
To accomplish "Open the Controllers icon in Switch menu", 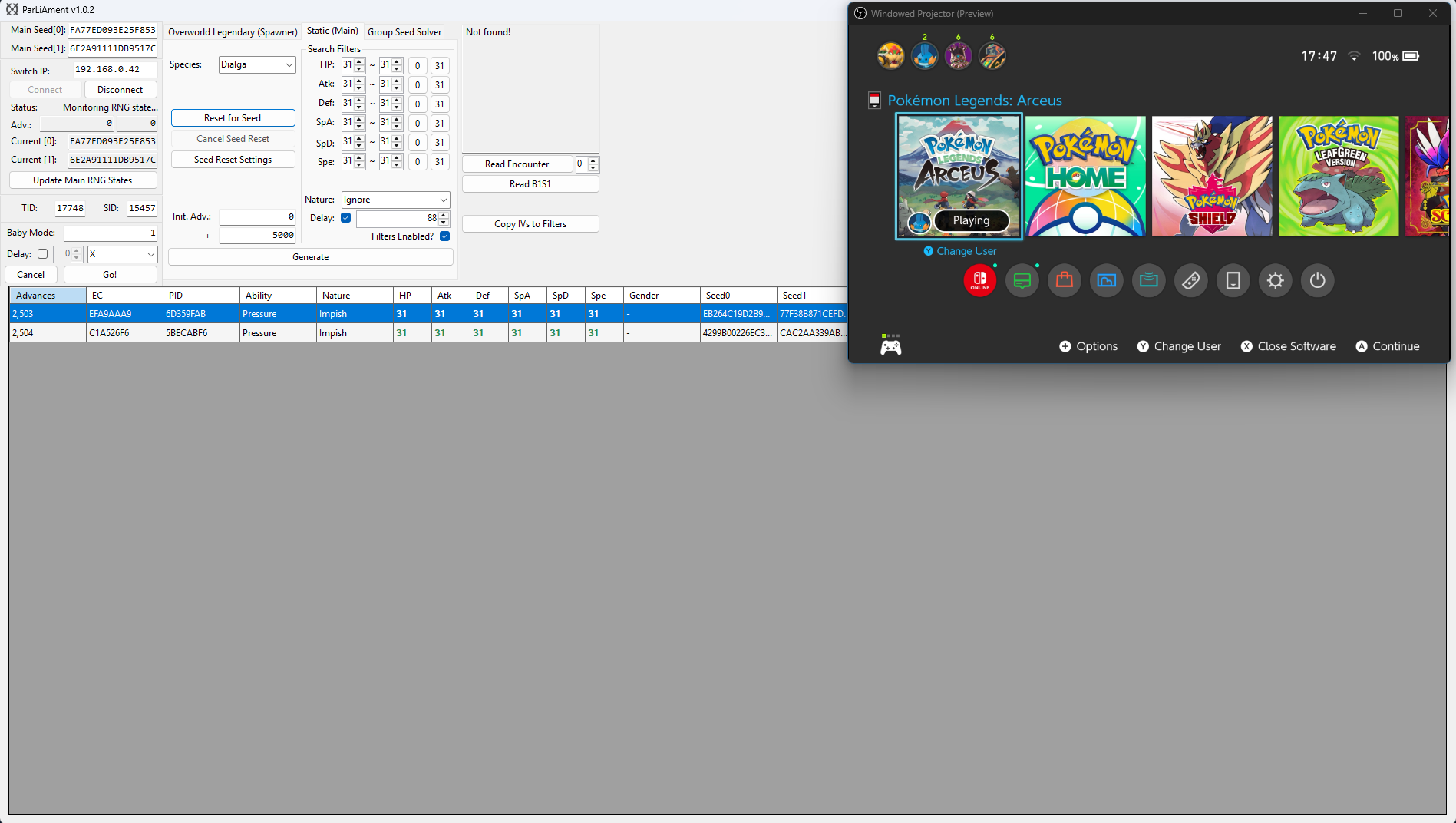I will pos(1190,281).
